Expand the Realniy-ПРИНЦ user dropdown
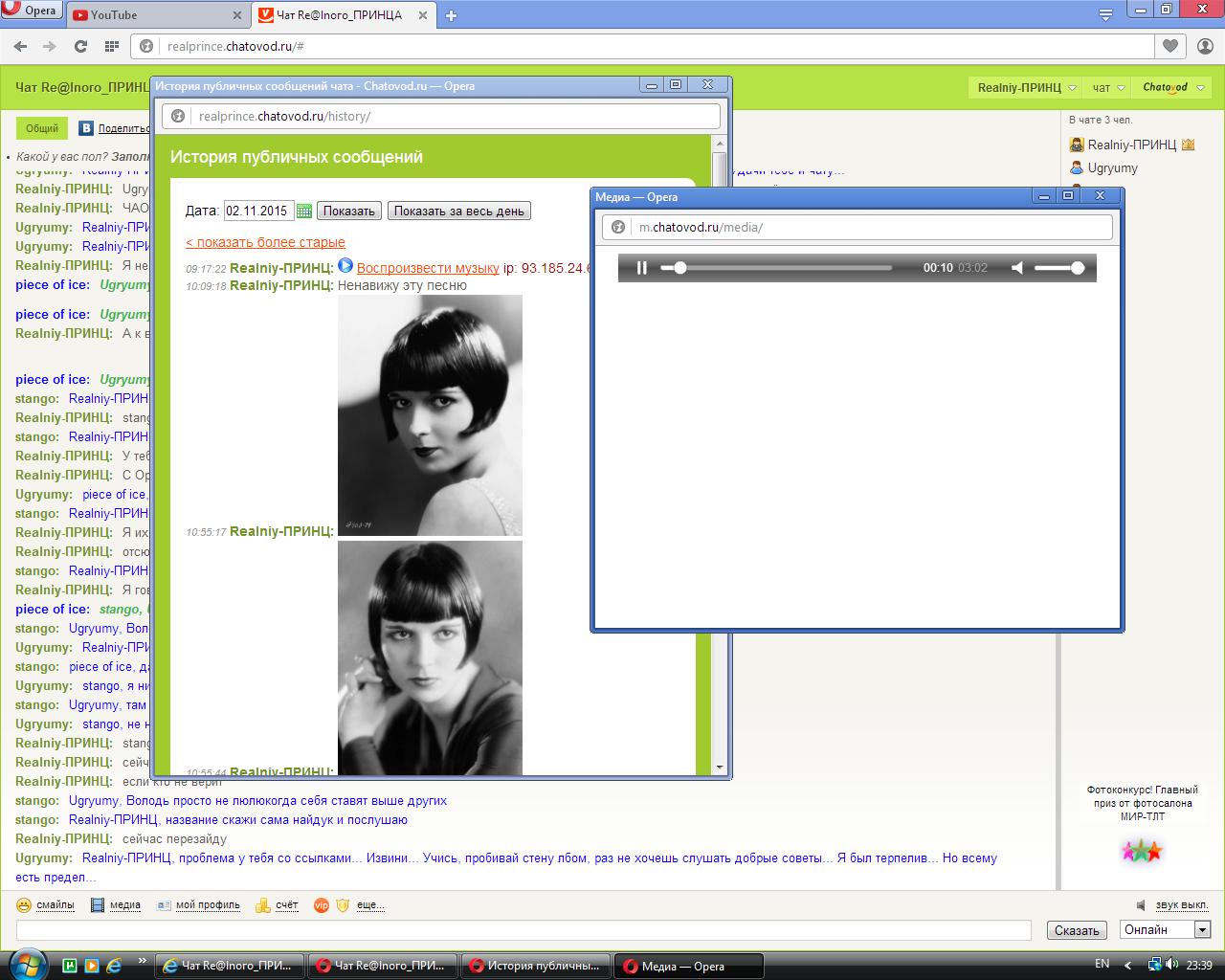 click(x=1026, y=87)
